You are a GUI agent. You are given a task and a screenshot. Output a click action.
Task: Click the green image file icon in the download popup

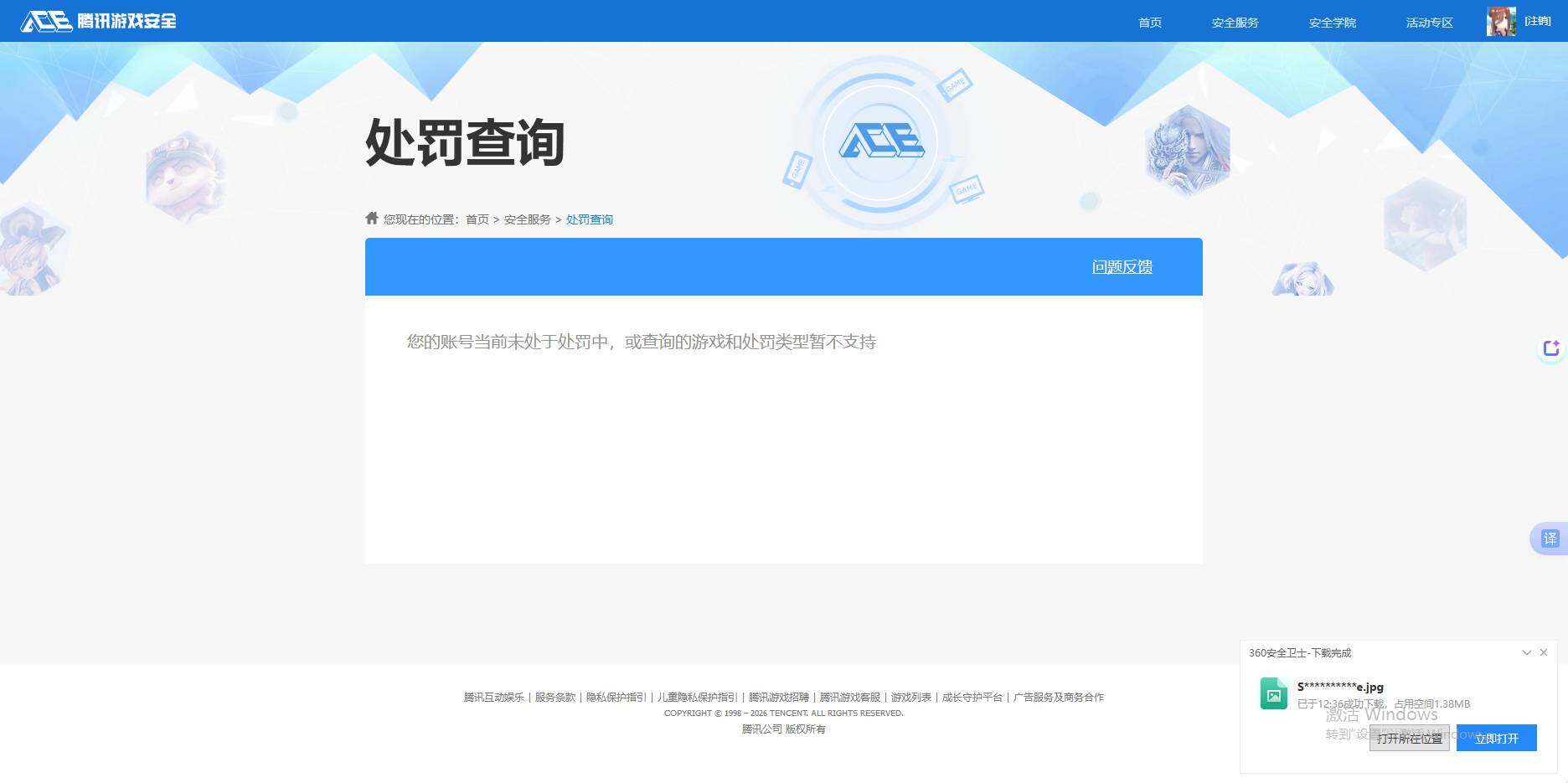[x=1274, y=693]
